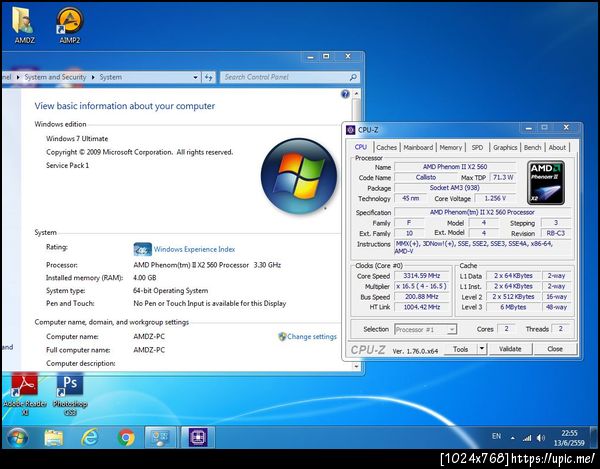Click the EN language indicator
Viewport: 600px width, 469px height.
pos(496,436)
